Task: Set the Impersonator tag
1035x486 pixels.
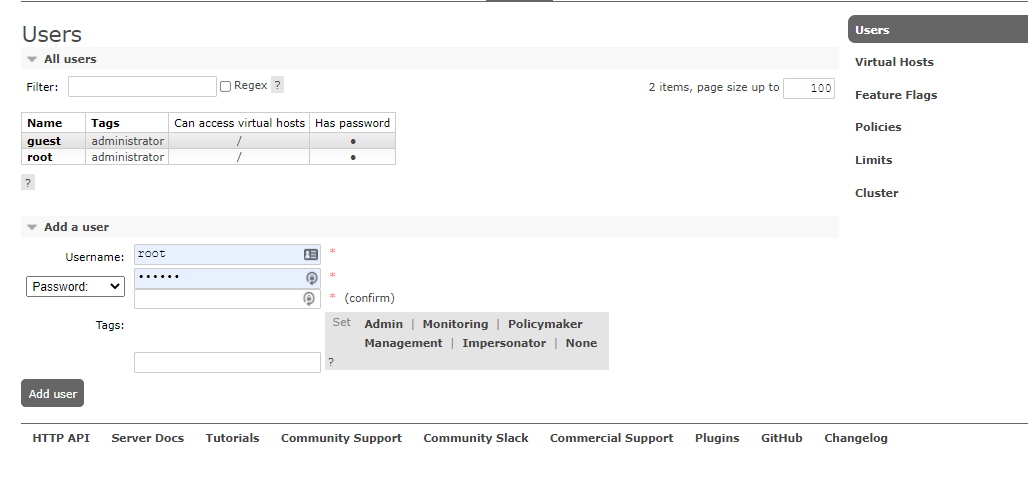Action: coord(504,343)
